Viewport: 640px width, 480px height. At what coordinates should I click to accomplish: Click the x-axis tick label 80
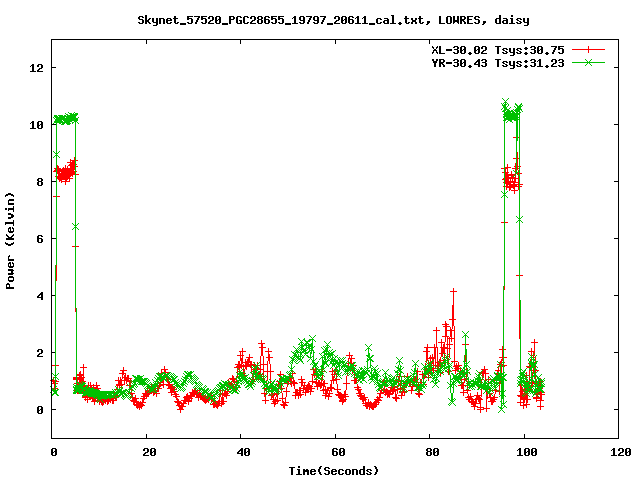pos(433,452)
